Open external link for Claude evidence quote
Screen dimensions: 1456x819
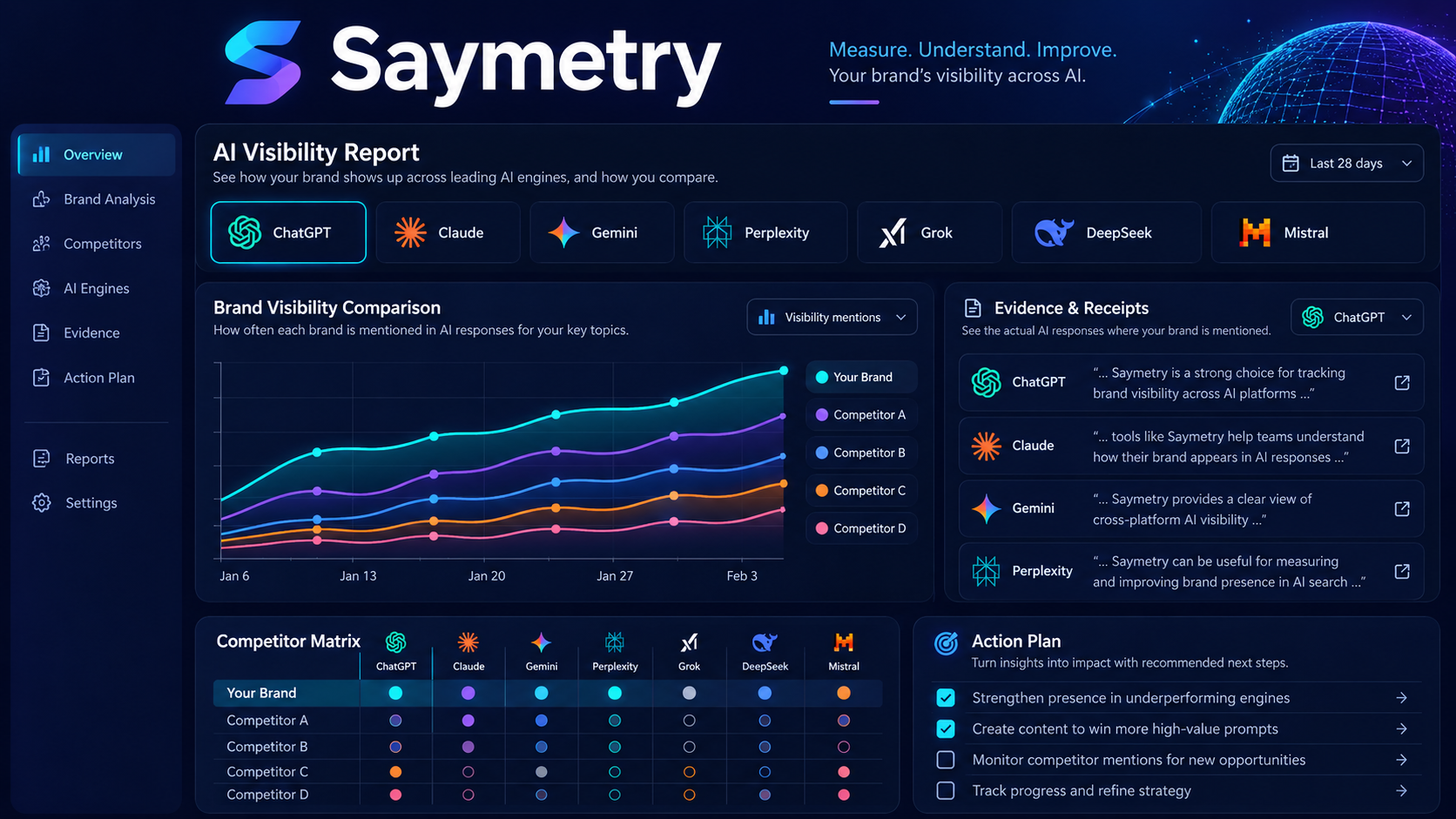1402,446
